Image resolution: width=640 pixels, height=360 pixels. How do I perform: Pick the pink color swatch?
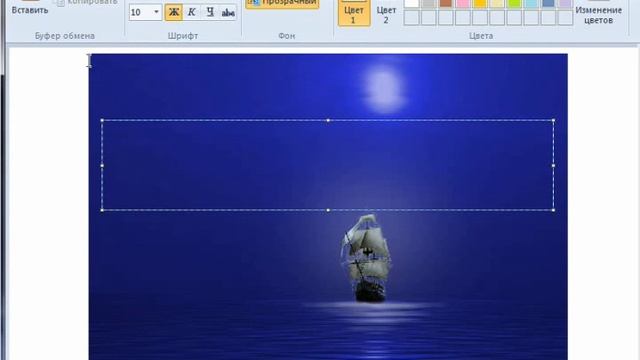463,3
